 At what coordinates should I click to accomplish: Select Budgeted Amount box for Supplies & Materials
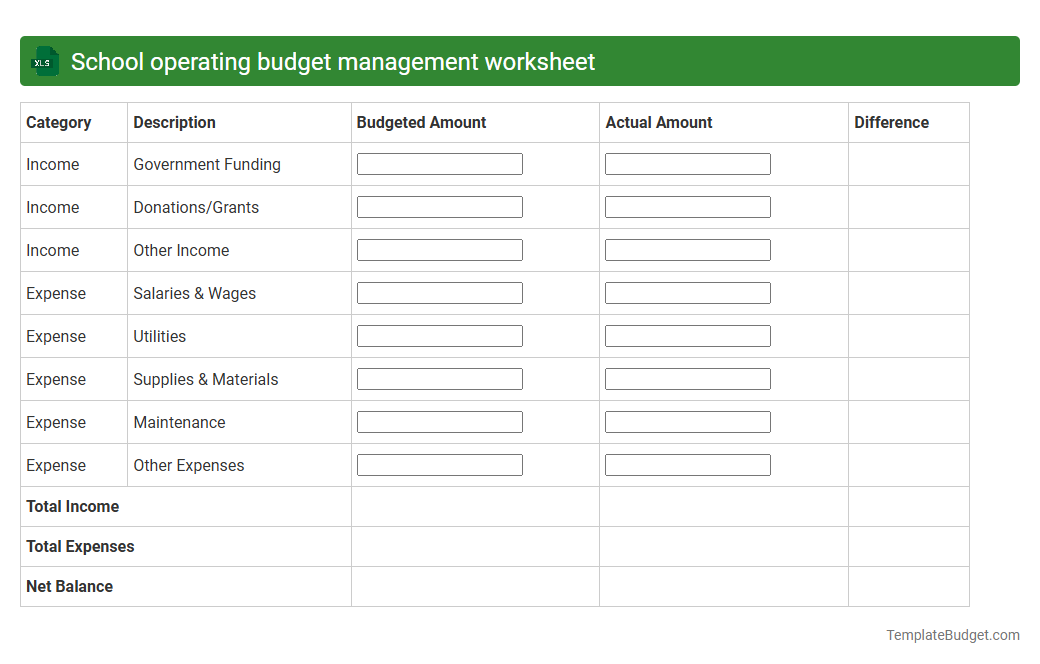pos(439,378)
